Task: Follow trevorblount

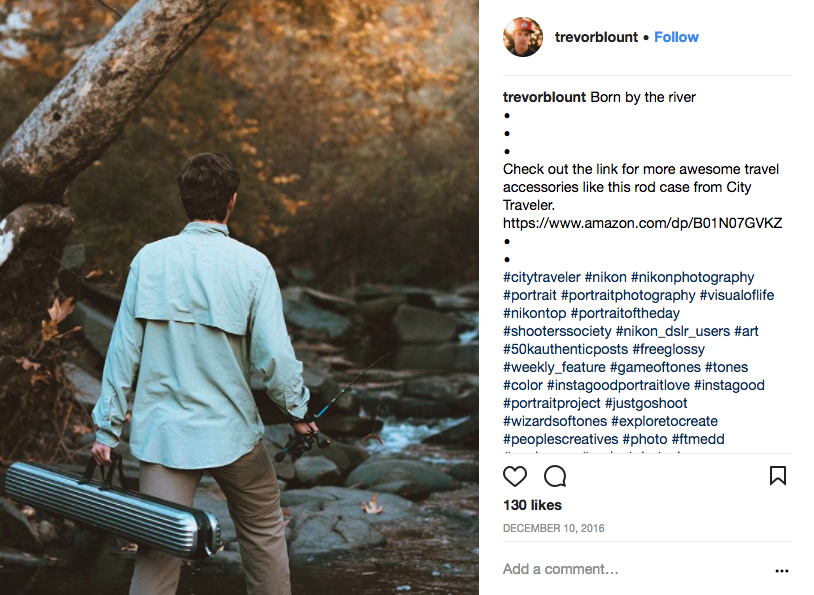Action: click(677, 37)
